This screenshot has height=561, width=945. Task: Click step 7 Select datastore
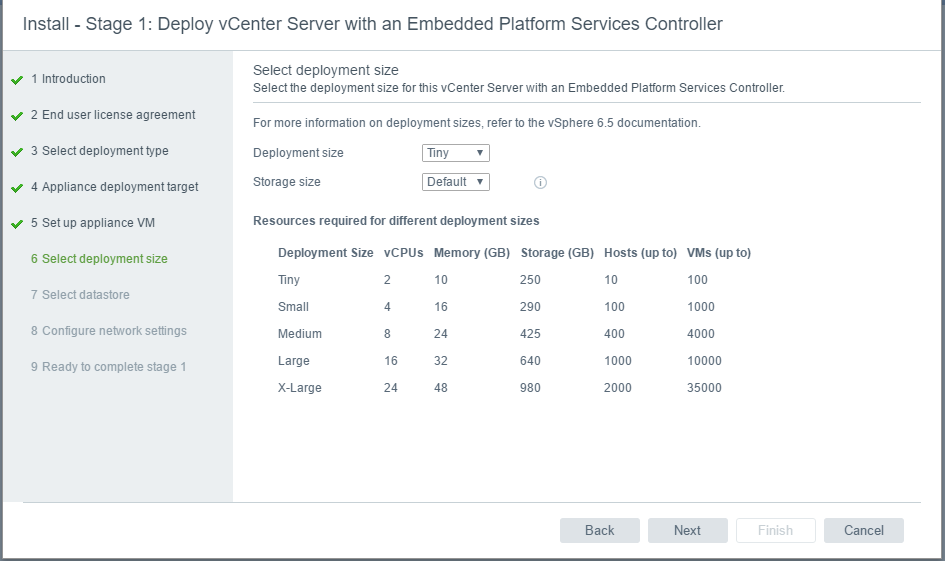80,295
